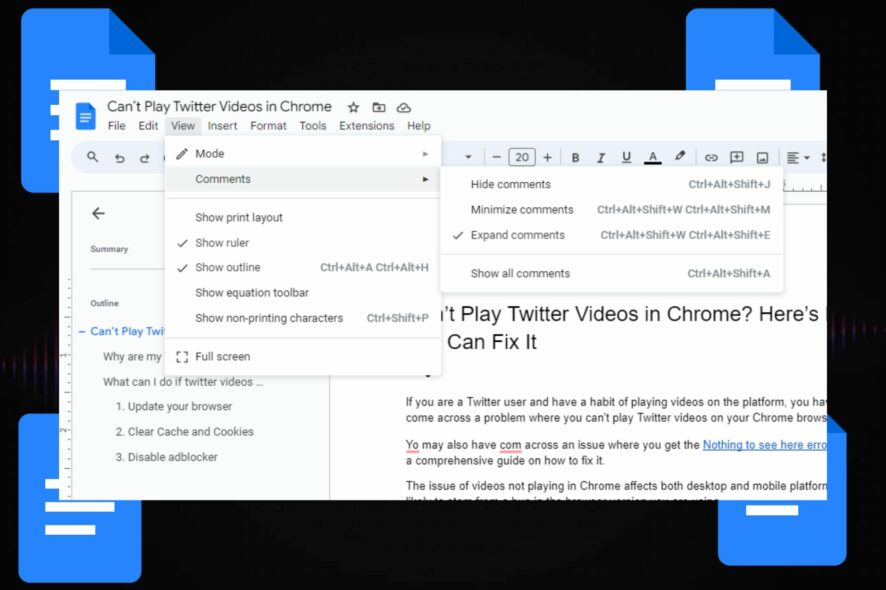Jump to outline item 1. Update your browser
886x590 pixels.
173,406
